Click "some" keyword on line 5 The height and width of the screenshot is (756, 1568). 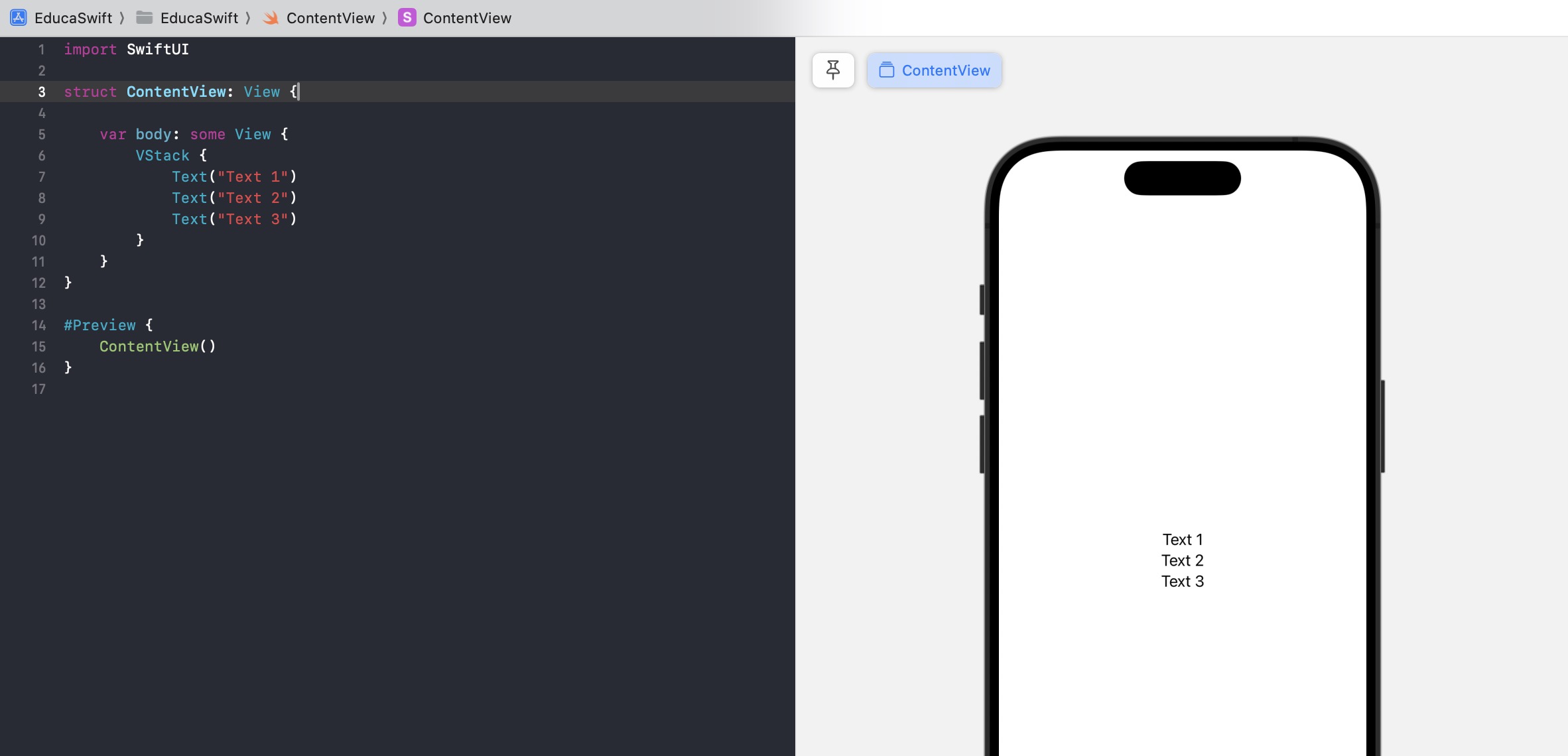(208, 135)
